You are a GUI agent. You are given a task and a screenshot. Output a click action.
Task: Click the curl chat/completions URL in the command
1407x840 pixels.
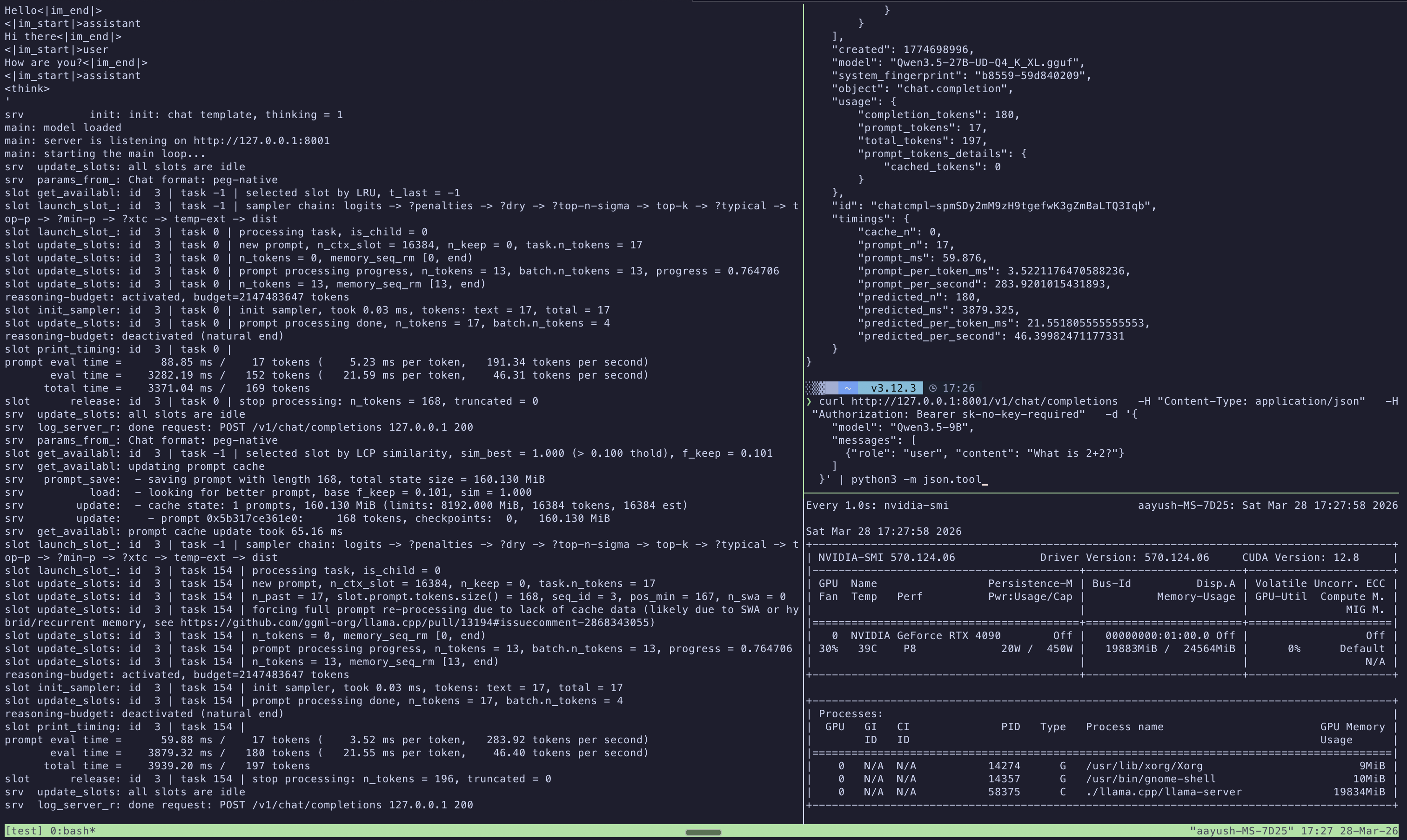pyautogui.click(x=984, y=401)
